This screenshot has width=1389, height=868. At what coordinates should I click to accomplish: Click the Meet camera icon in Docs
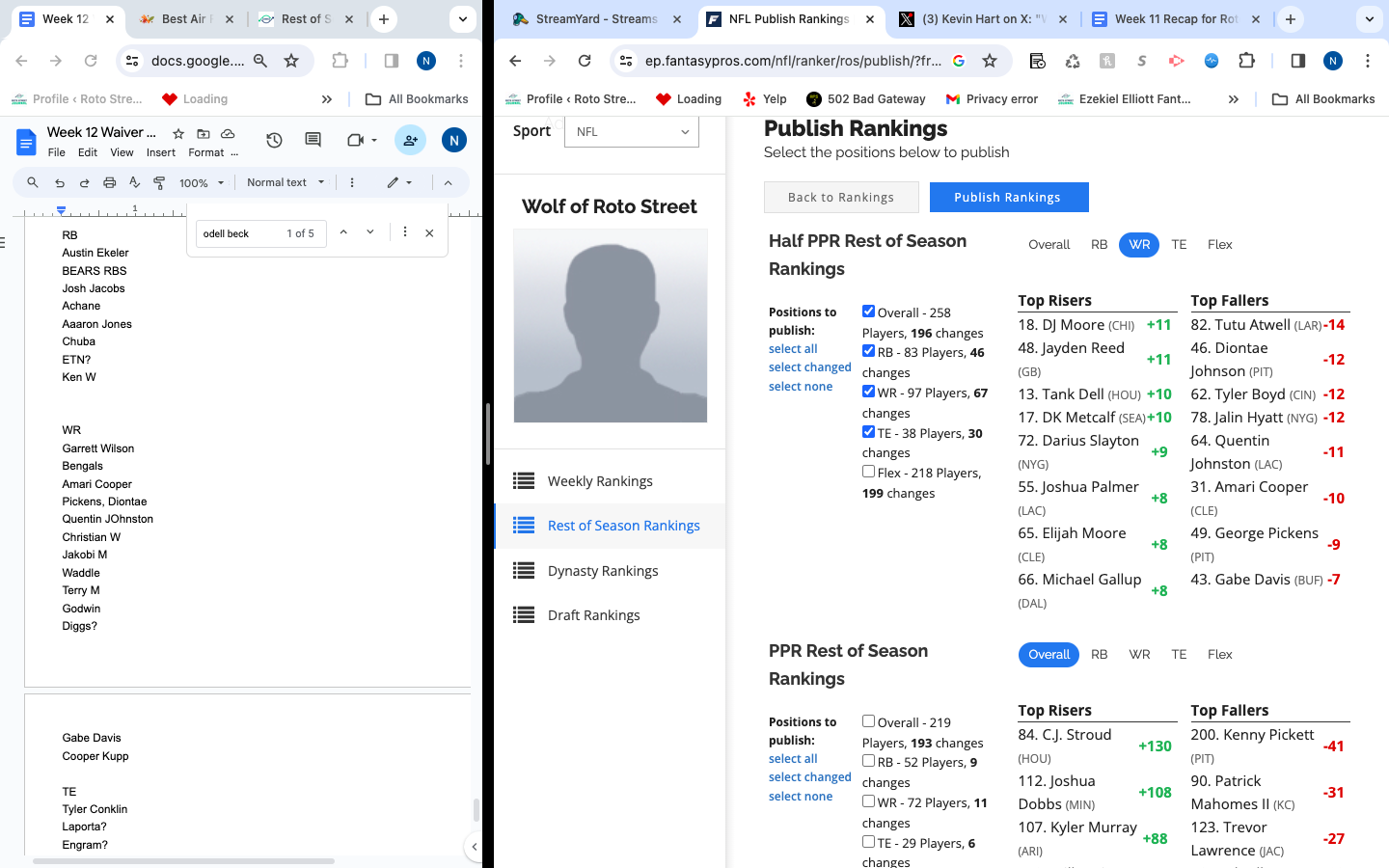point(355,140)
